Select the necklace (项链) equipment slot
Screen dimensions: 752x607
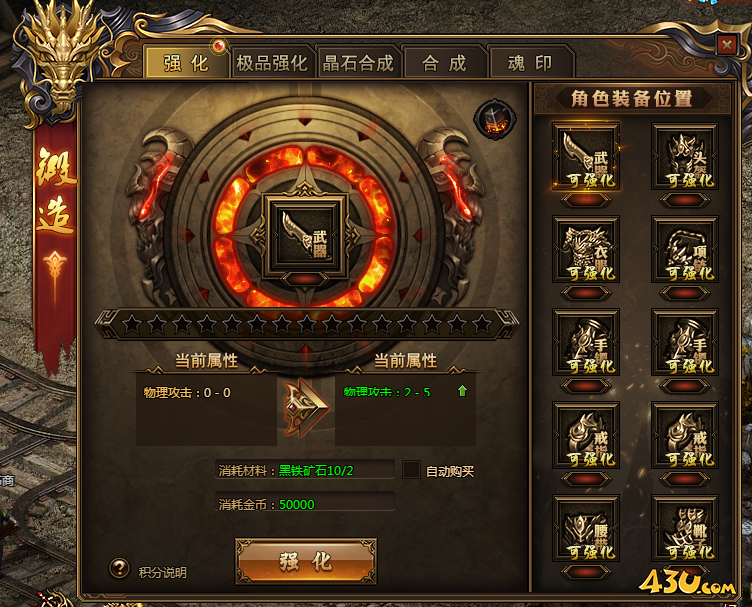pyautogui.click(x=684, y=249)
